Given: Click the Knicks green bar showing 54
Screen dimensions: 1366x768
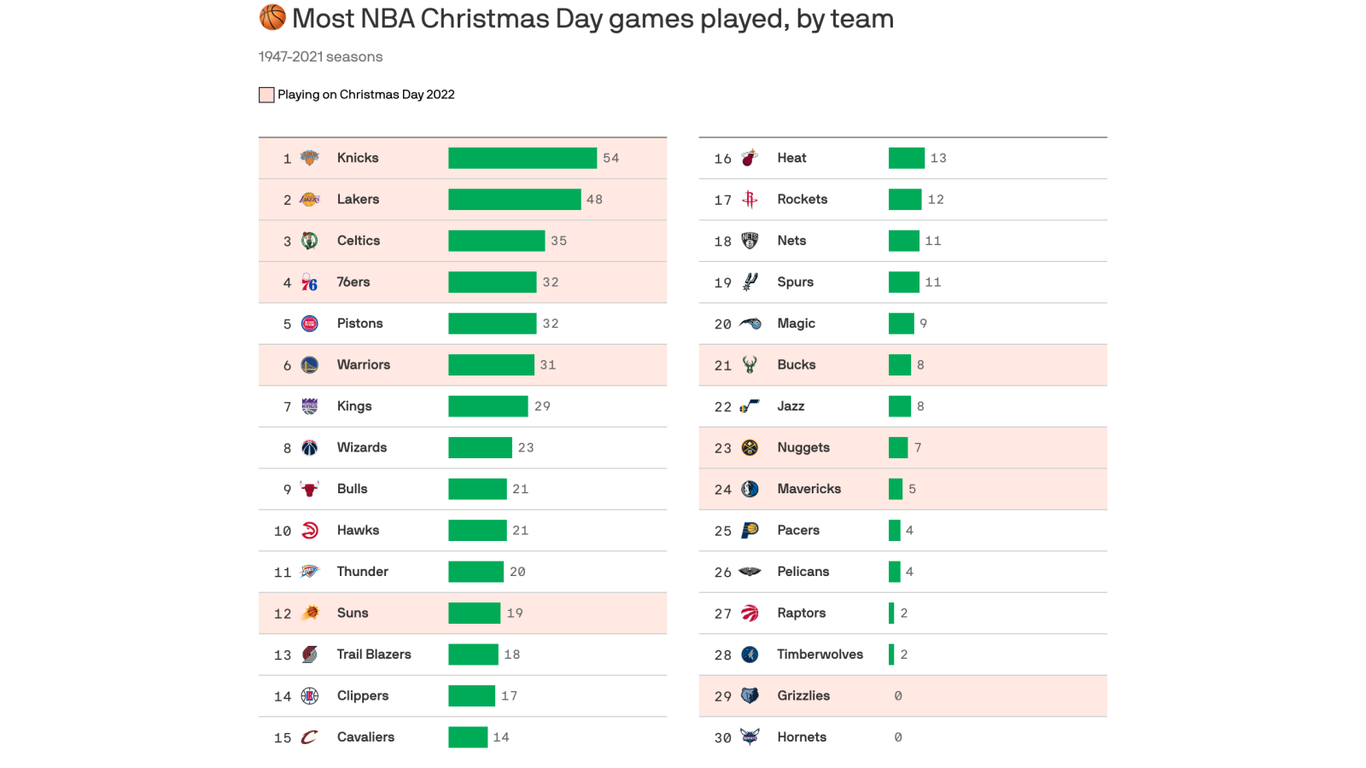Looking at the screenshot, I should coord(522,158).
